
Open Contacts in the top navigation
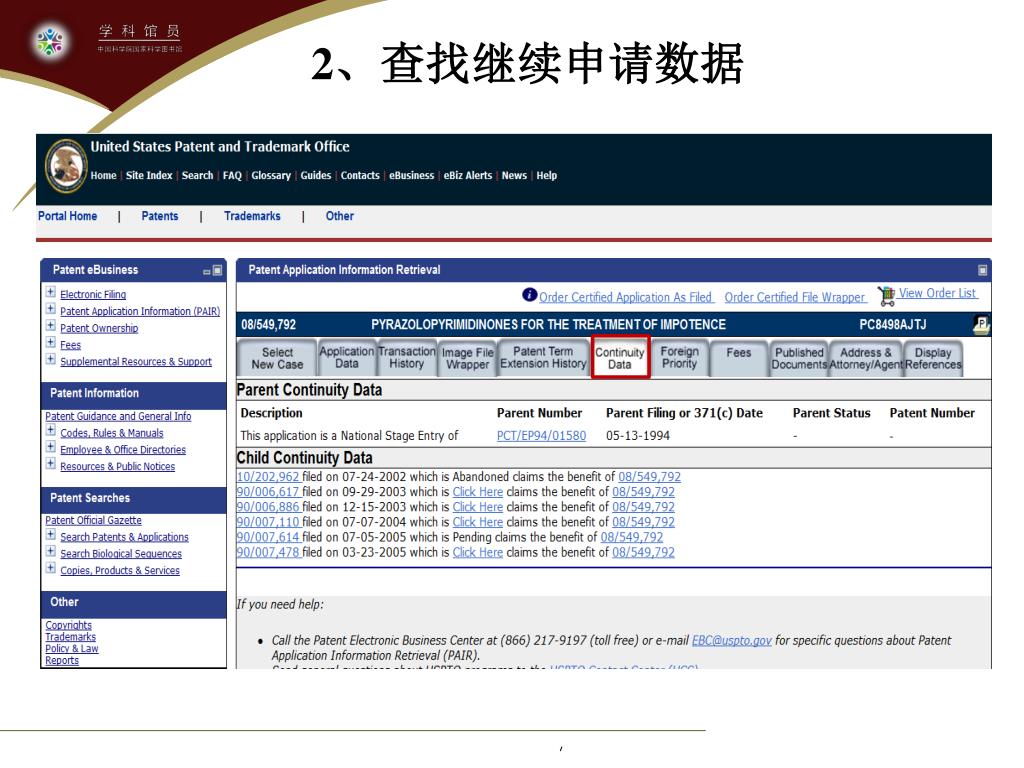(360, 176)
